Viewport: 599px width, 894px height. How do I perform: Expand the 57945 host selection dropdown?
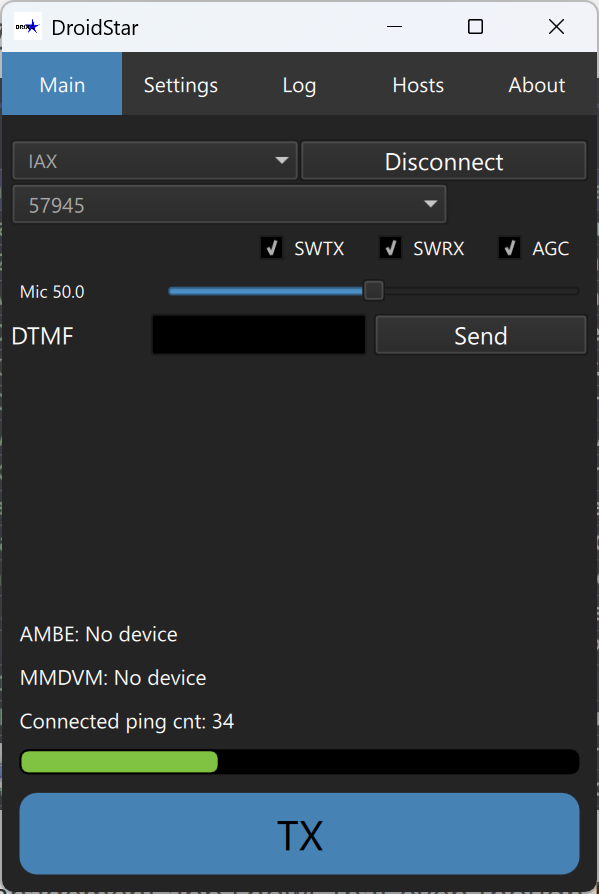(x=228, y=203)
